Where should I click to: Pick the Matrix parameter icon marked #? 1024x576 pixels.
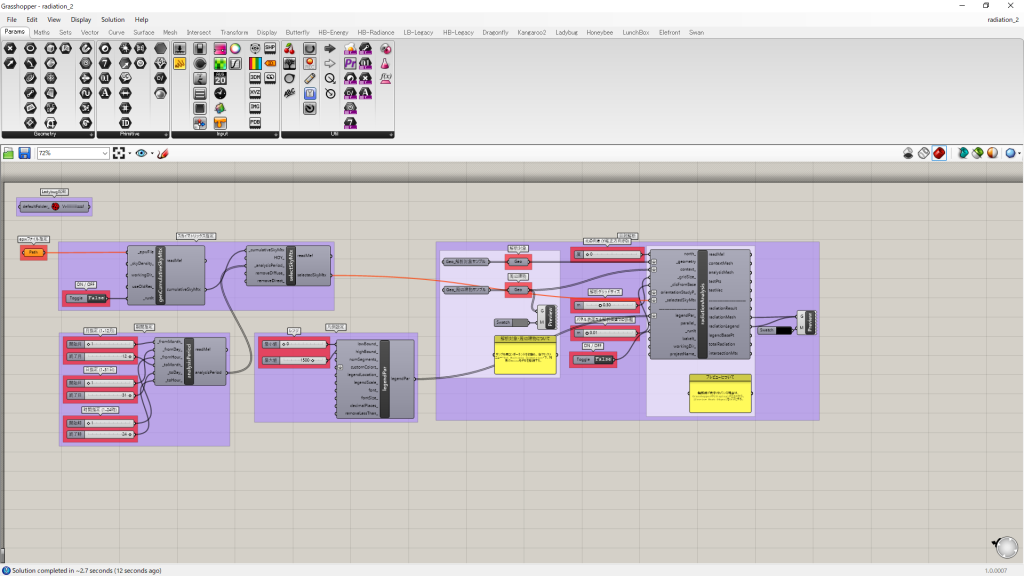(x=125, y=108)
